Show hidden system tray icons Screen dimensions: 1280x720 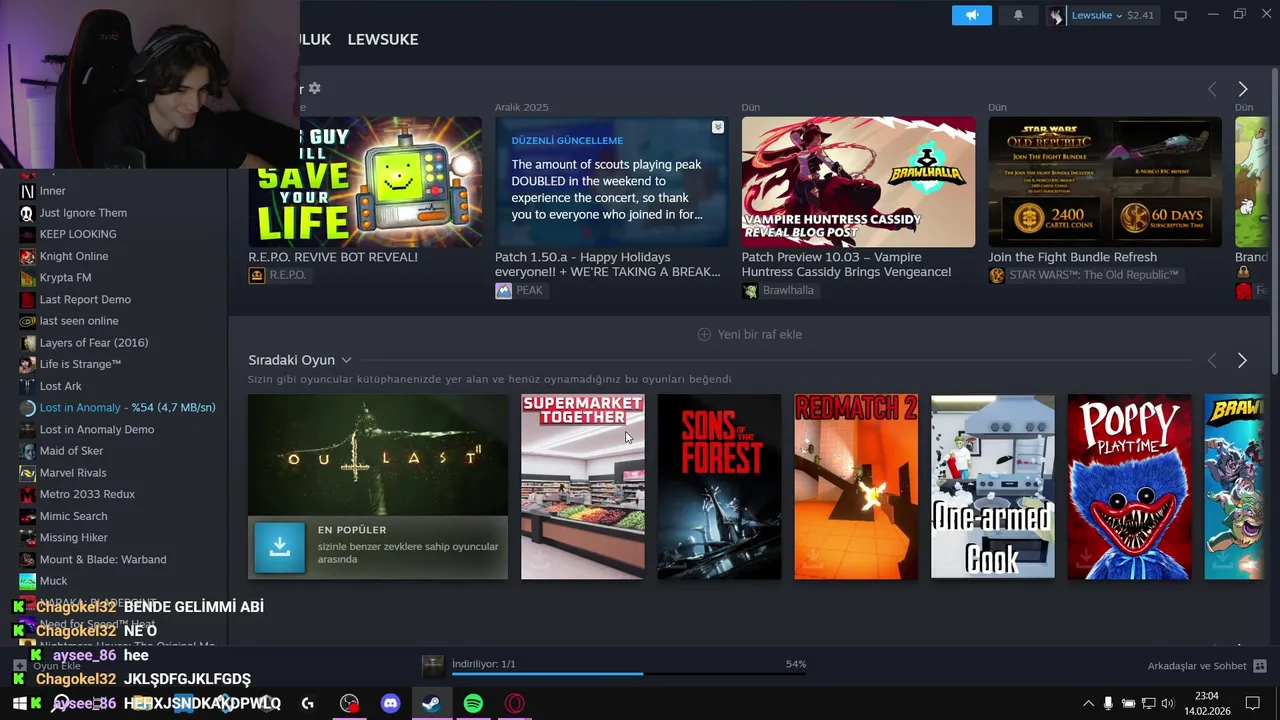pyautogui.click(x=1089, y=704)
